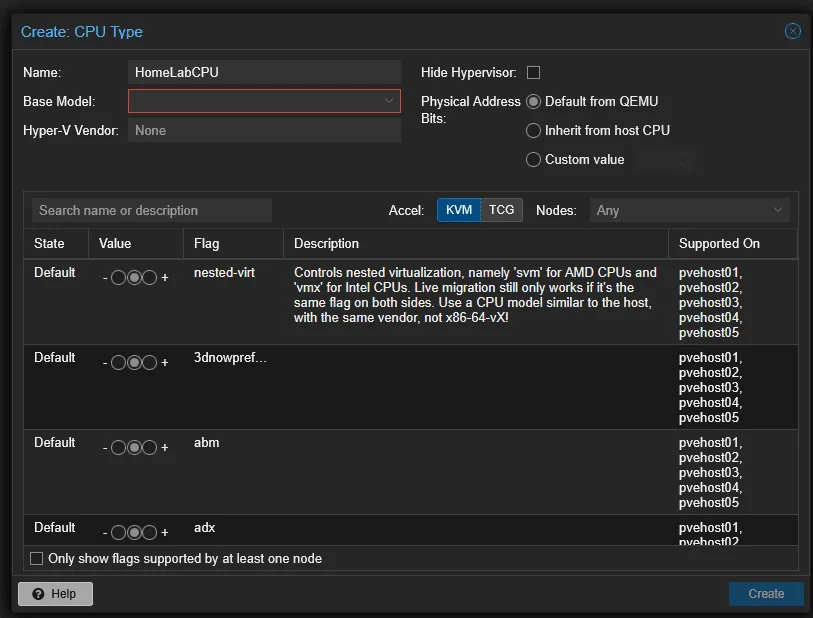813x618 pixels.
Task: Select Inherit from host CPU option
Action: [x=533, y=130]
